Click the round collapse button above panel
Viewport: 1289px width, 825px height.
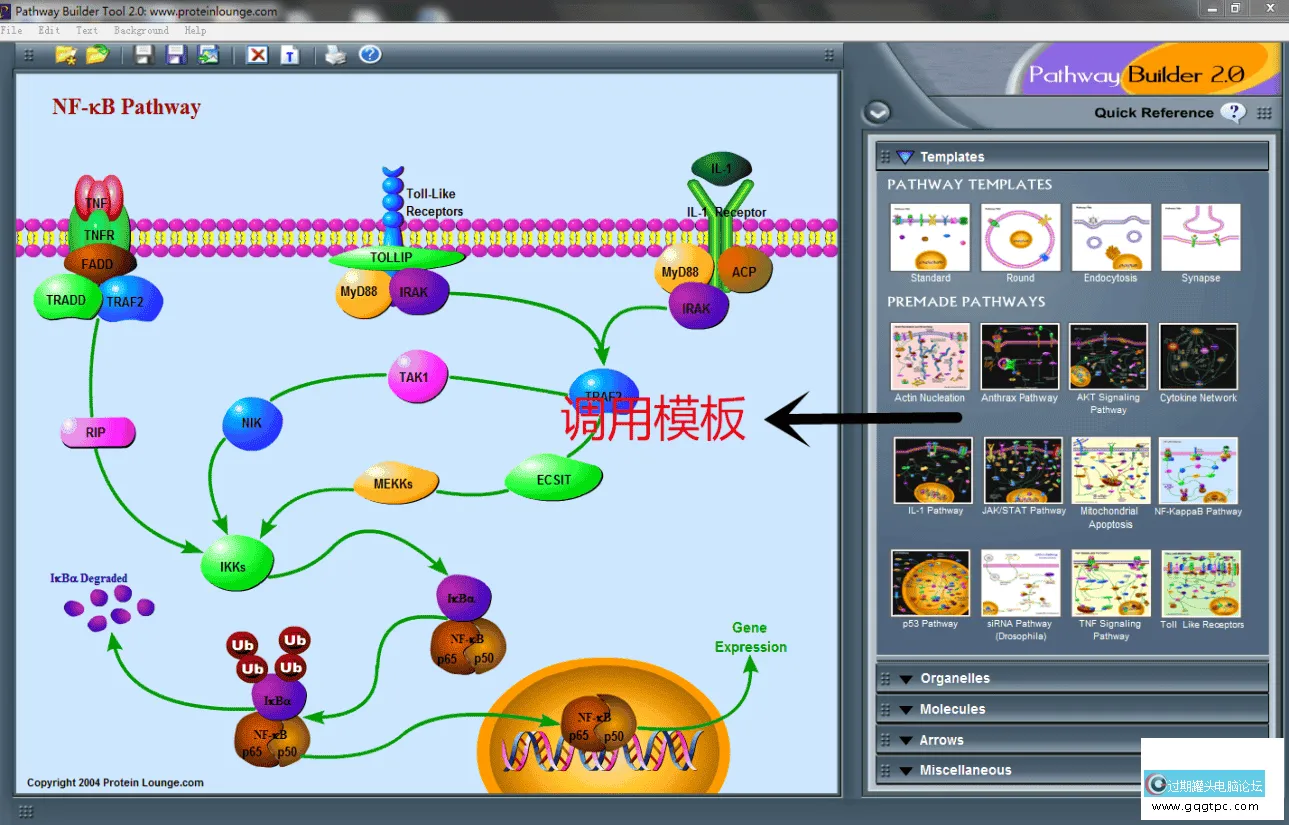coord(877,113)
